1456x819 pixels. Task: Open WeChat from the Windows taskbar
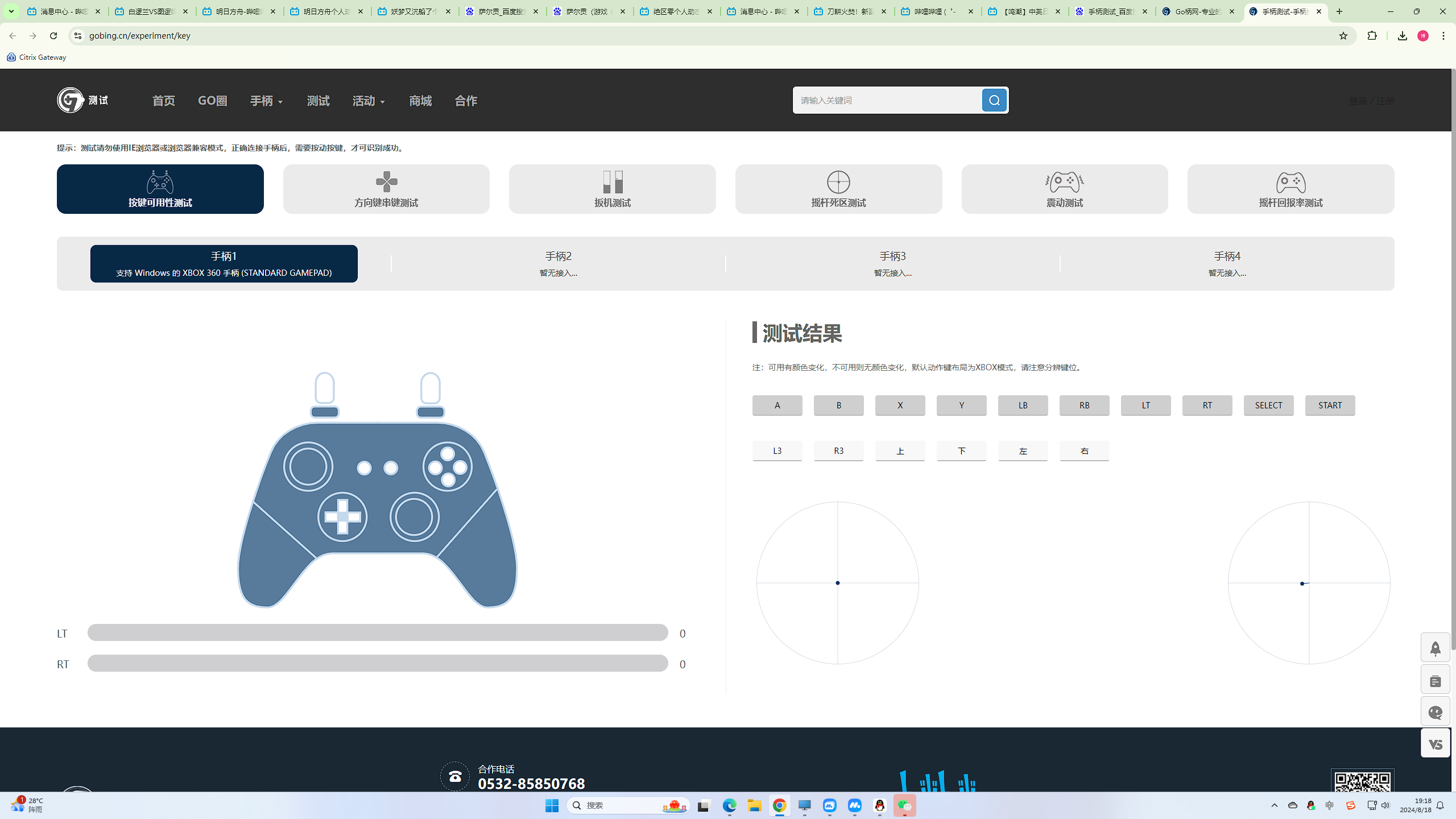pos(904,805)
